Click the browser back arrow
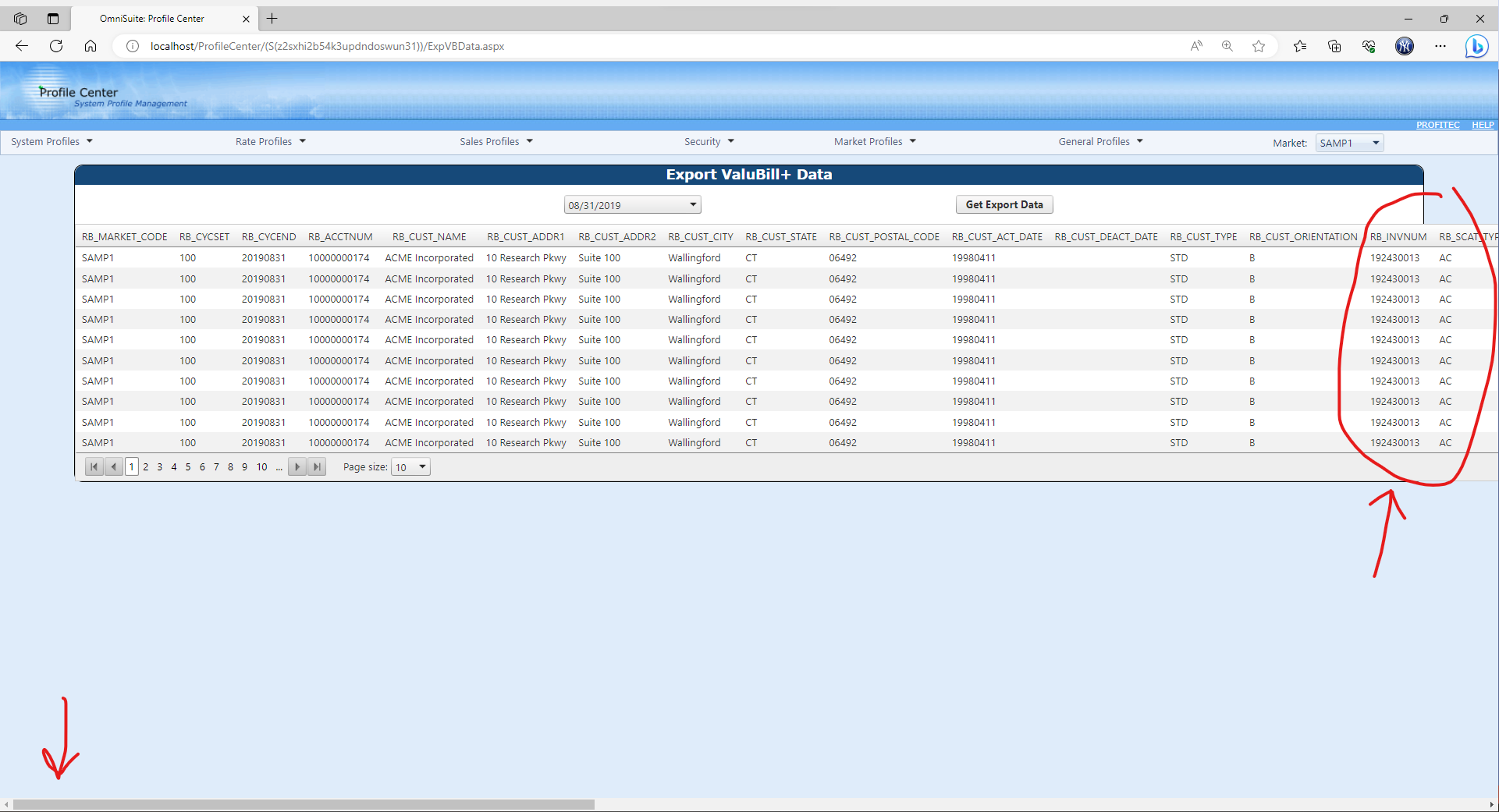 22,46
